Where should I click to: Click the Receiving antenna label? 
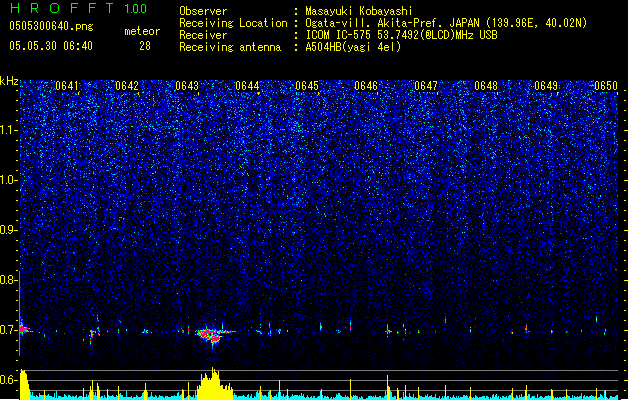(x=230, y=47)
